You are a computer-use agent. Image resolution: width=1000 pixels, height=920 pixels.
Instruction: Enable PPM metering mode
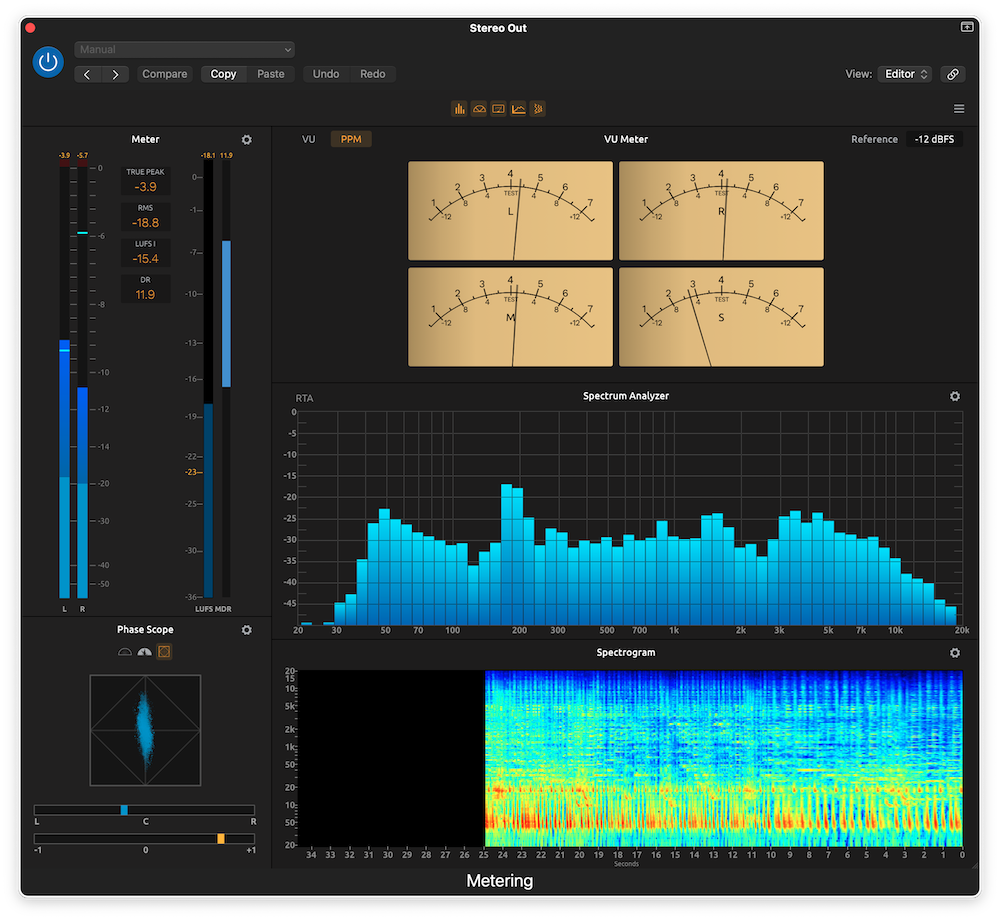[351, 139]
